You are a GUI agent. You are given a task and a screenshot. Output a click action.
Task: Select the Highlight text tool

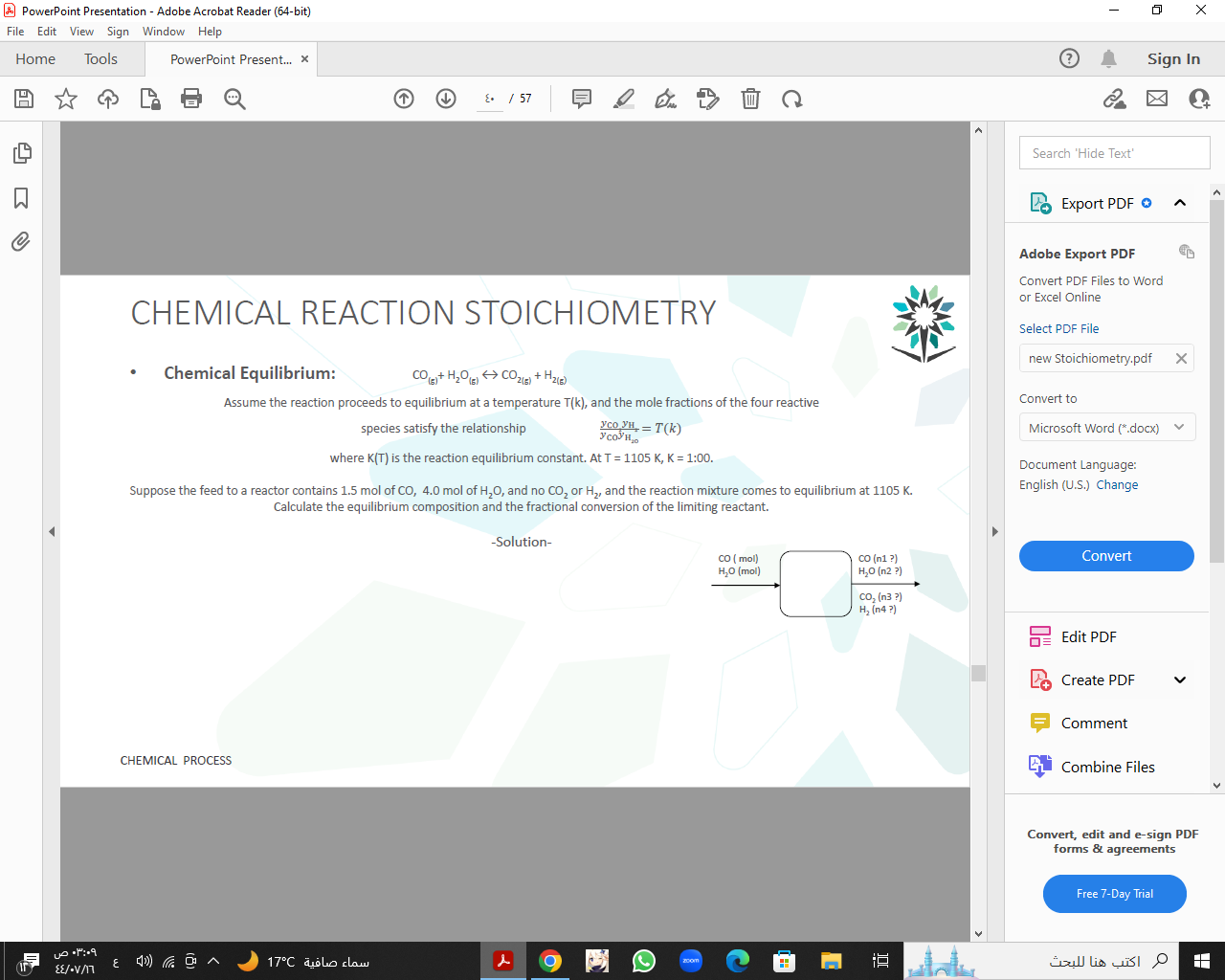pyautogui.click(x=623, y=99)
